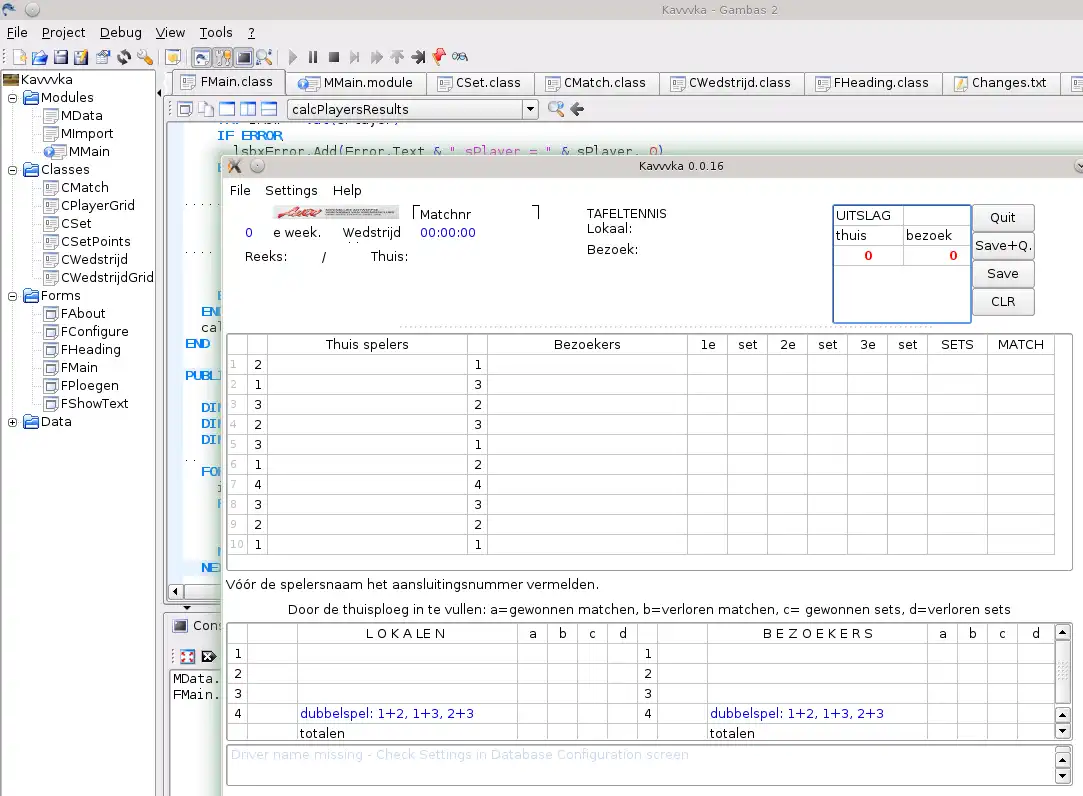This screenshot has width=1083, height=796.
Task: Collapse the Modules tree node
Action: 13,98
